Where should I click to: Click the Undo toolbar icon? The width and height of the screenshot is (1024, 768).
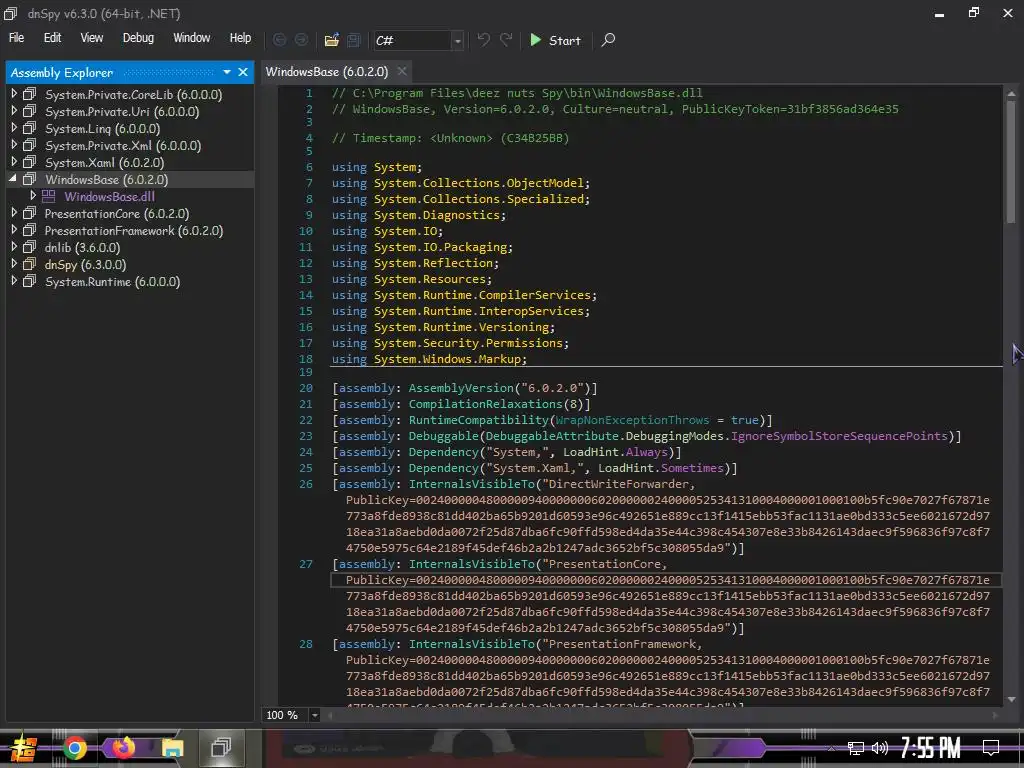pos(483,40)
